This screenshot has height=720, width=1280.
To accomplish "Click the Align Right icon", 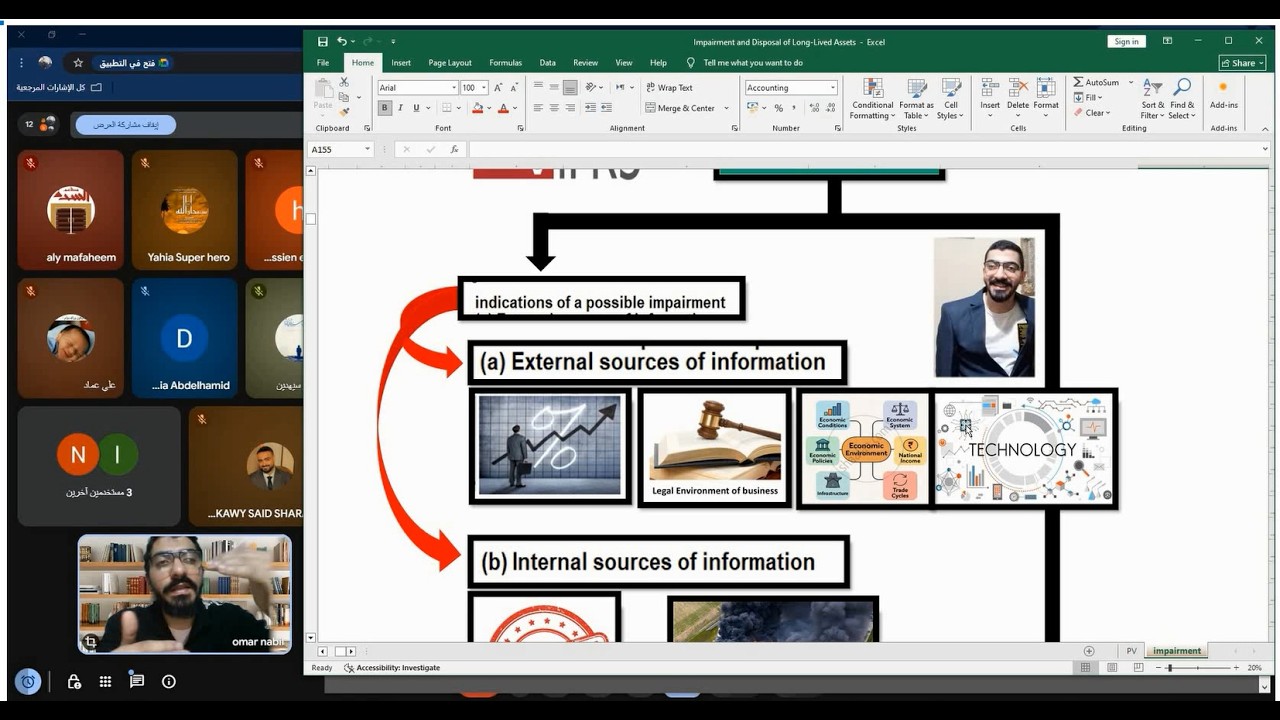I will click(x=570, y=108).
